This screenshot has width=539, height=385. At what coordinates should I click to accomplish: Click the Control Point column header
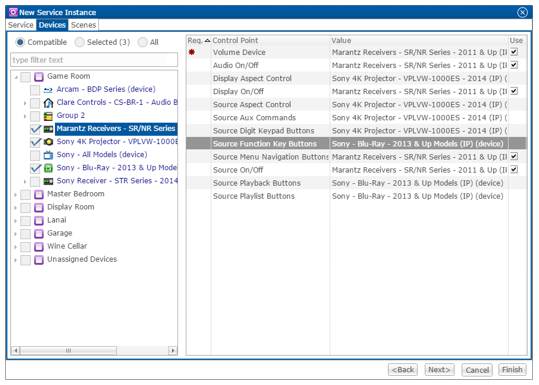[270, 41]
